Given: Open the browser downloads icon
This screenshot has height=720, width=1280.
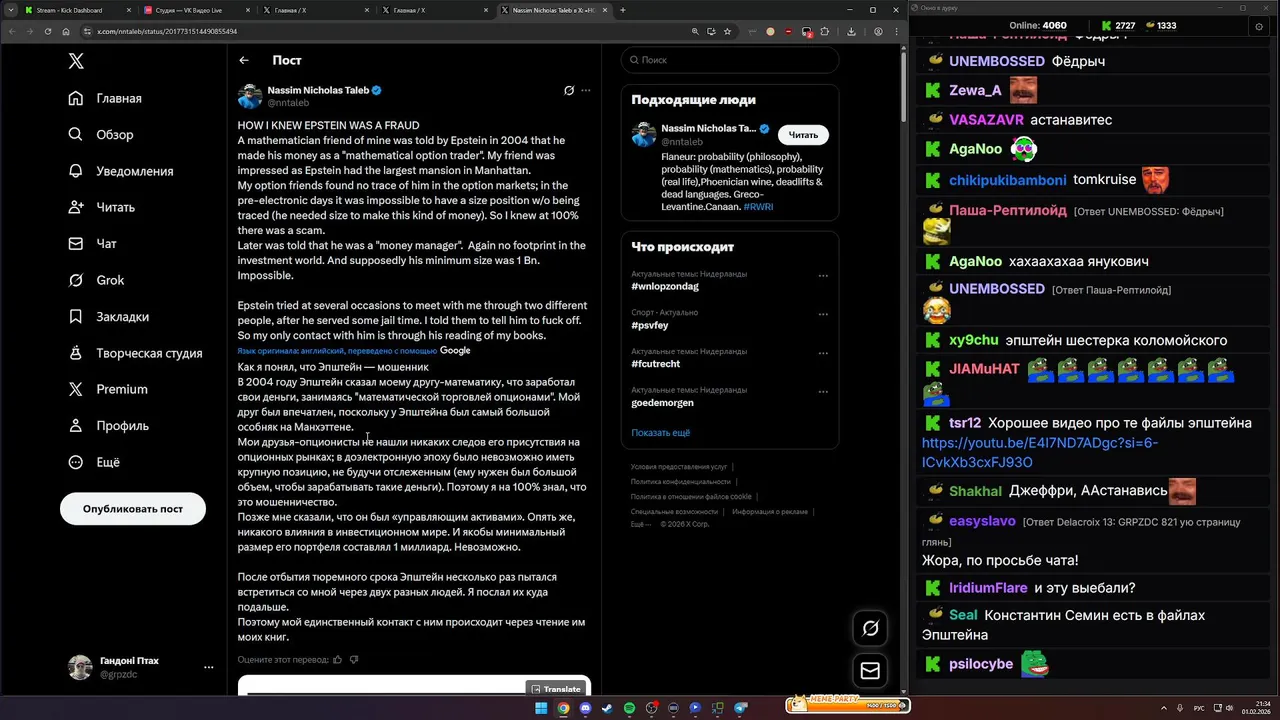Looking at the screenshot, I should 851,31.
